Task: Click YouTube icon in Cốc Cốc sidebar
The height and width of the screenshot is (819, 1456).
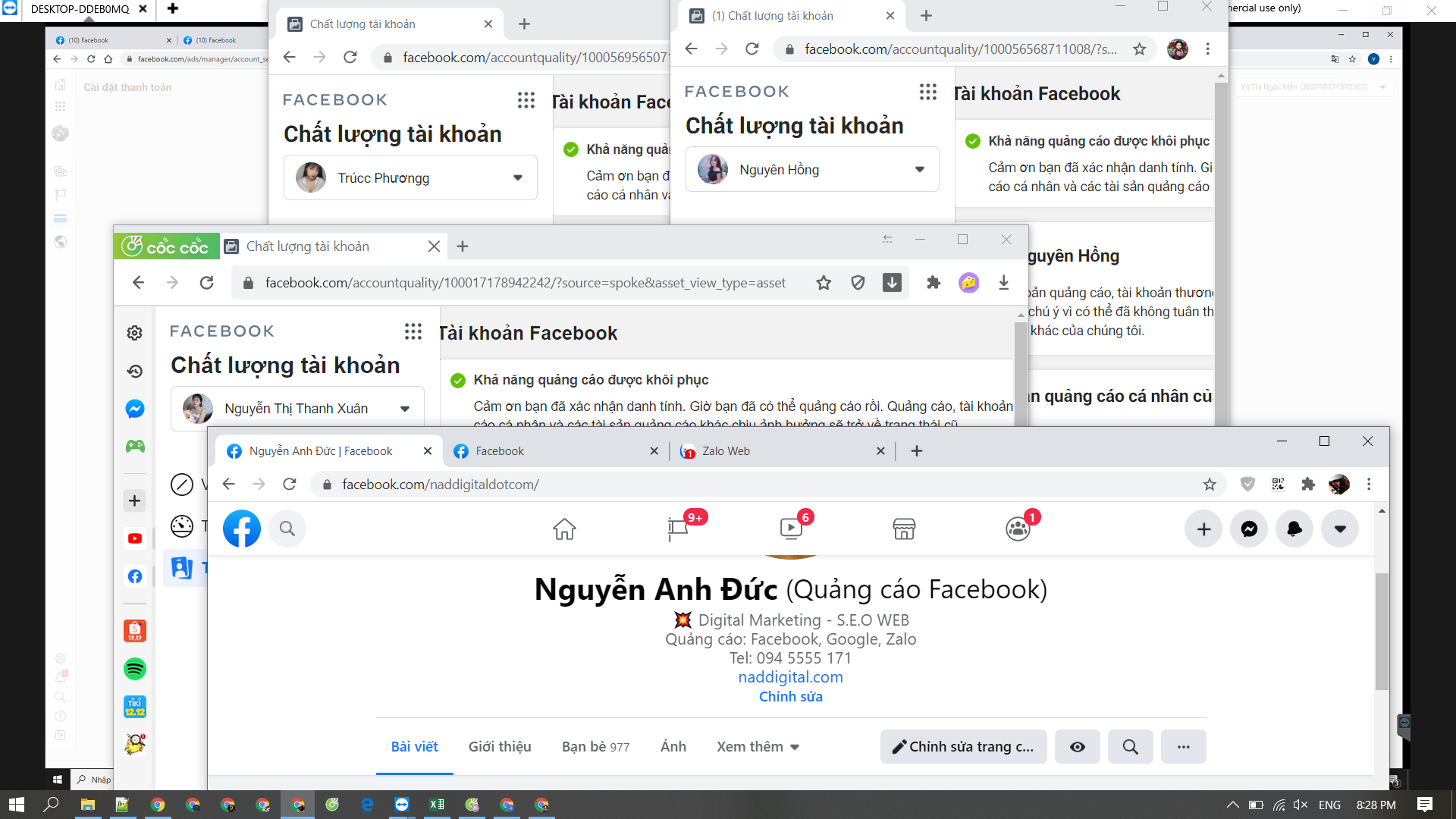Action: 135,538
